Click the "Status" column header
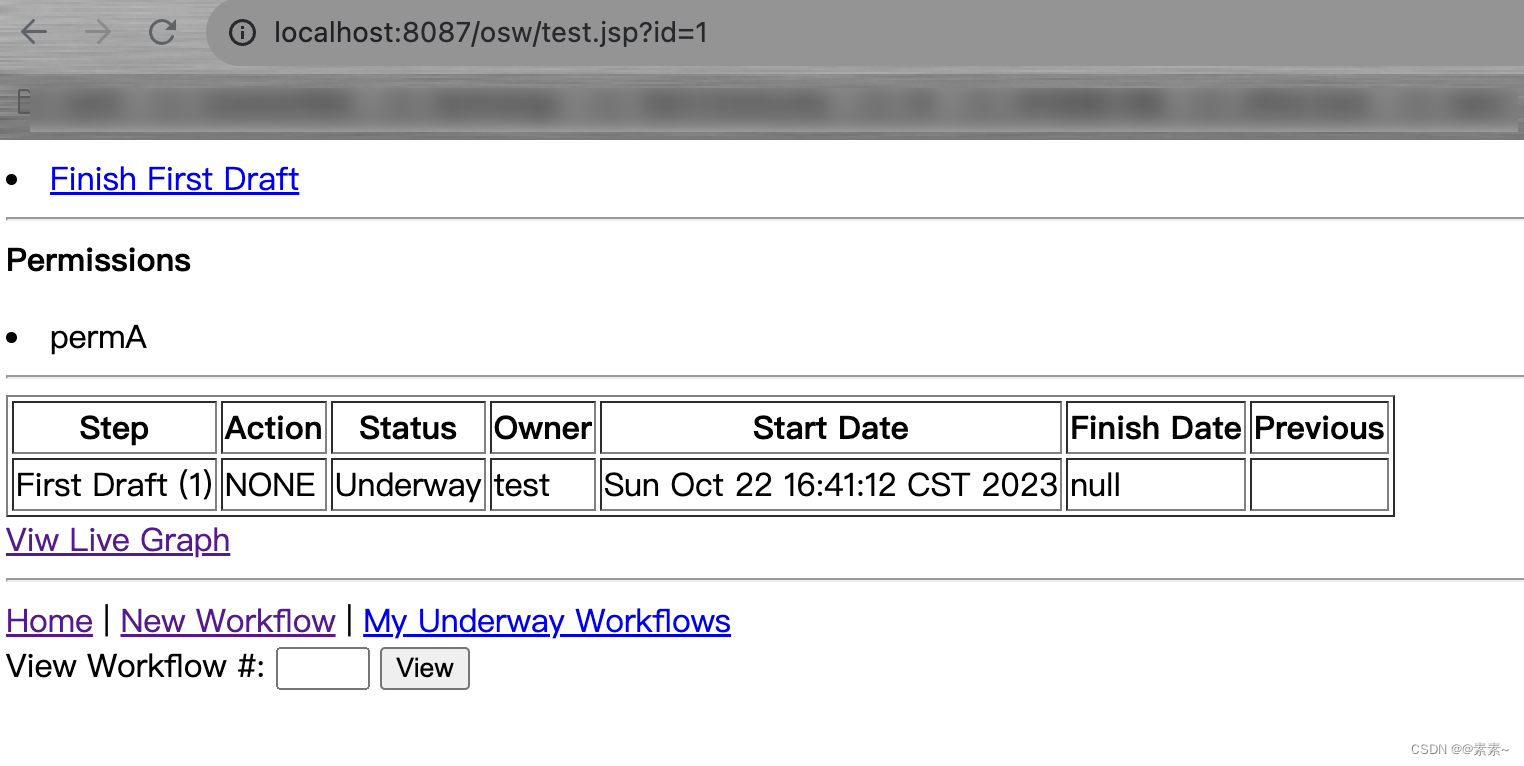1524x766 pixels. (x=407, y=427)
